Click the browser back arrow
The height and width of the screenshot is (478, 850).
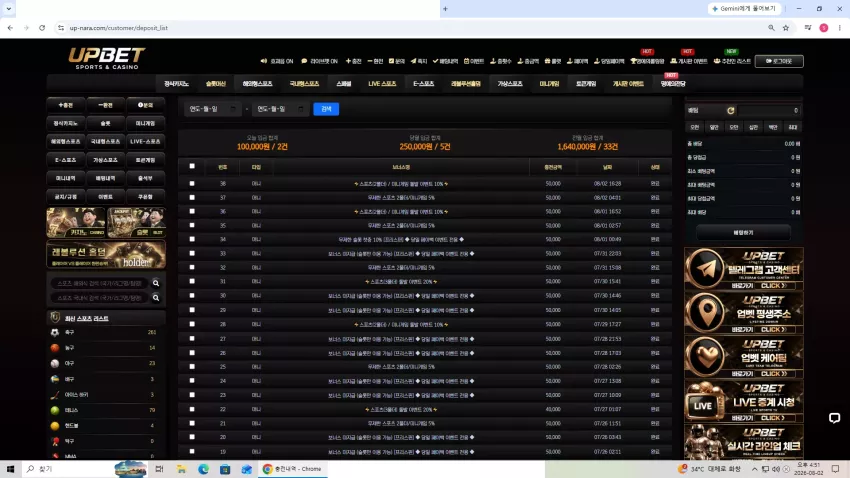pyautogui.click(x=10, y=28)
